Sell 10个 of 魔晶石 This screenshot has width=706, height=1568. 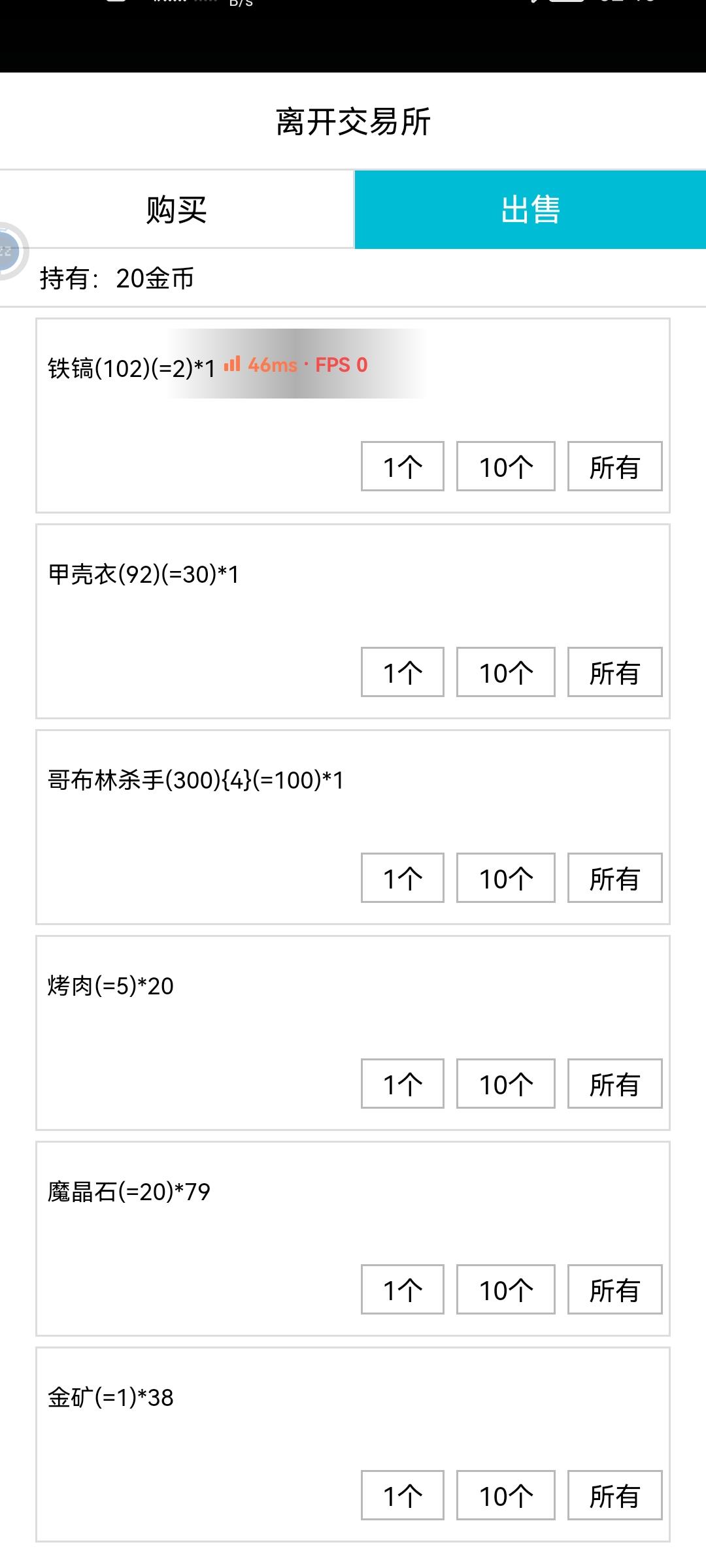pos(505,1290)
